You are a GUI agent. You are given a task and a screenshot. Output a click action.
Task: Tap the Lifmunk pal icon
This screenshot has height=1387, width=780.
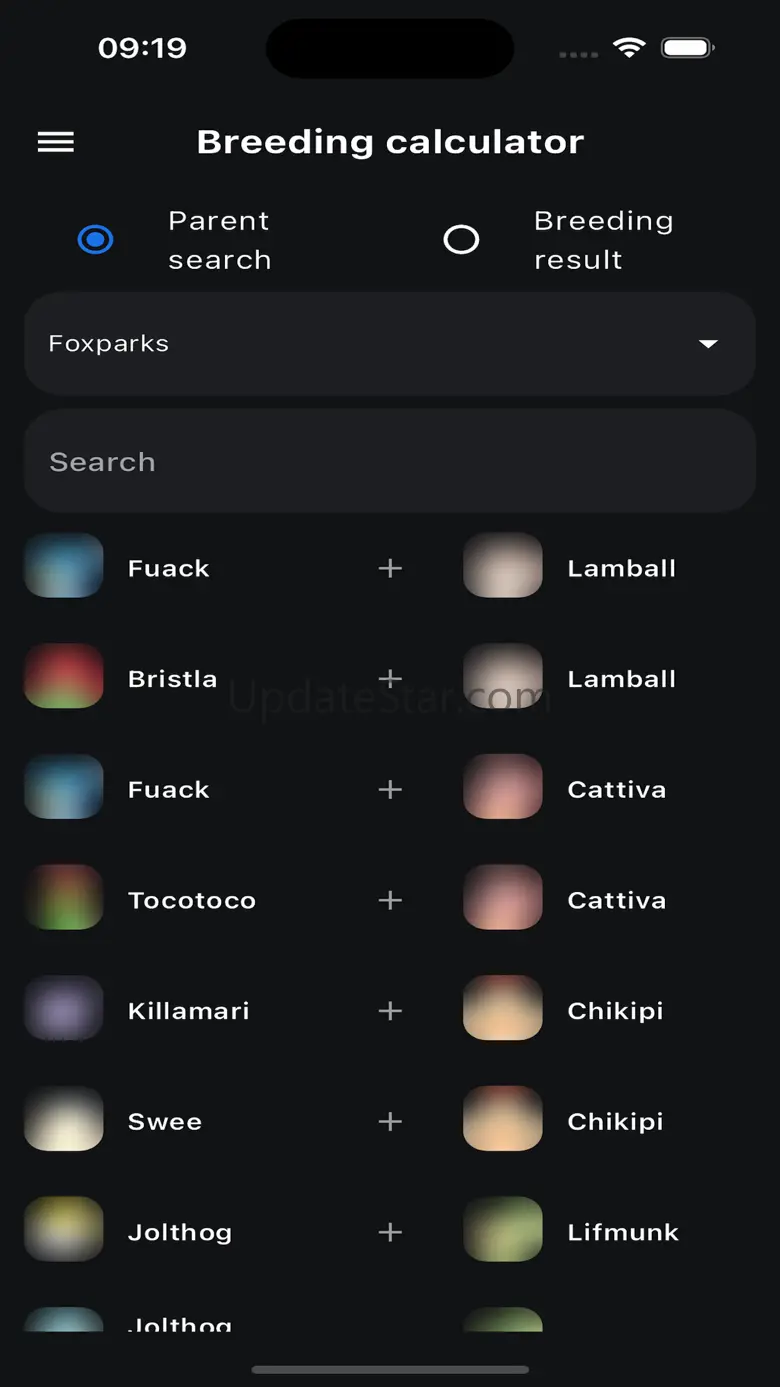pyautogui.click(x=503, y=1231)
